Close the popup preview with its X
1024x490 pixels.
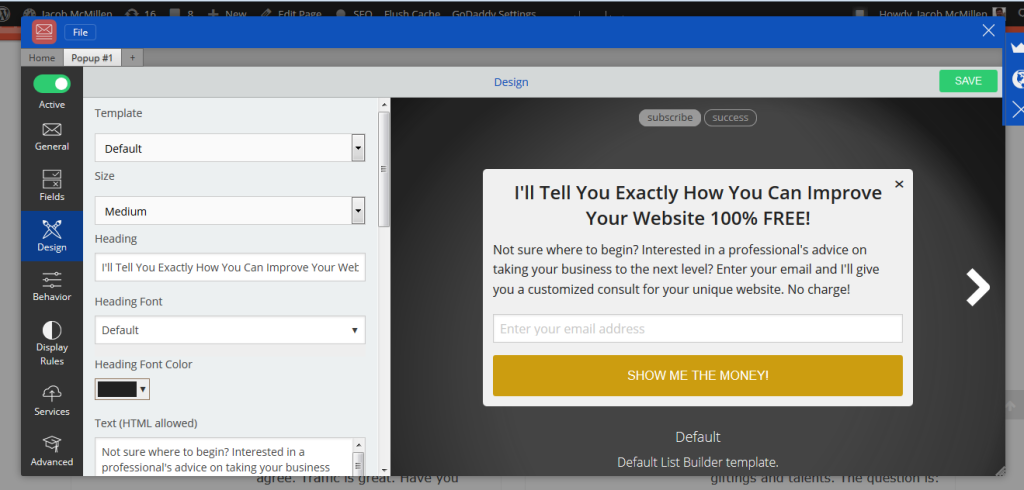pos(899,184)
